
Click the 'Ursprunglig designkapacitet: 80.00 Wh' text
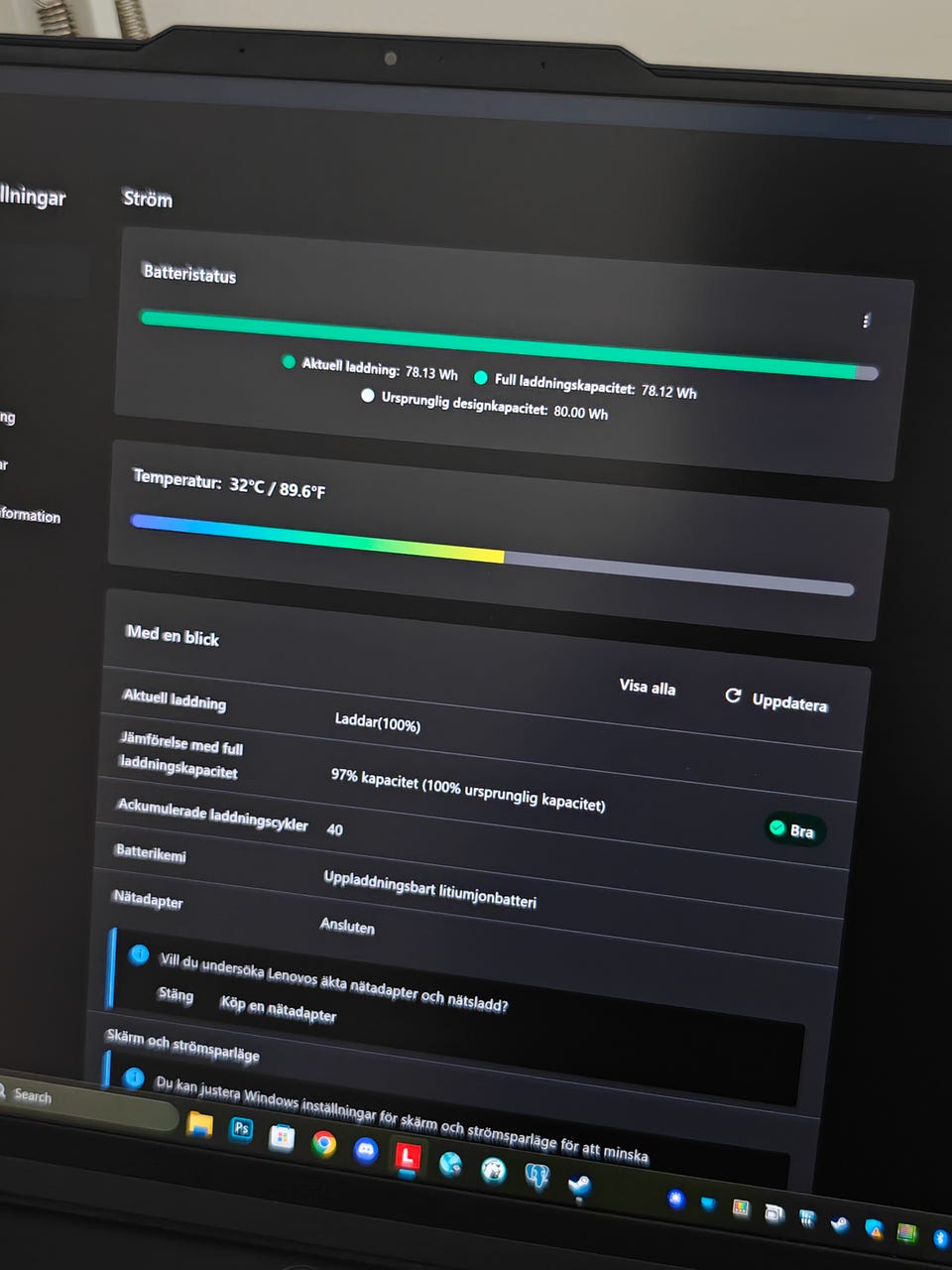pyautogui.click(x=494, y=406)
